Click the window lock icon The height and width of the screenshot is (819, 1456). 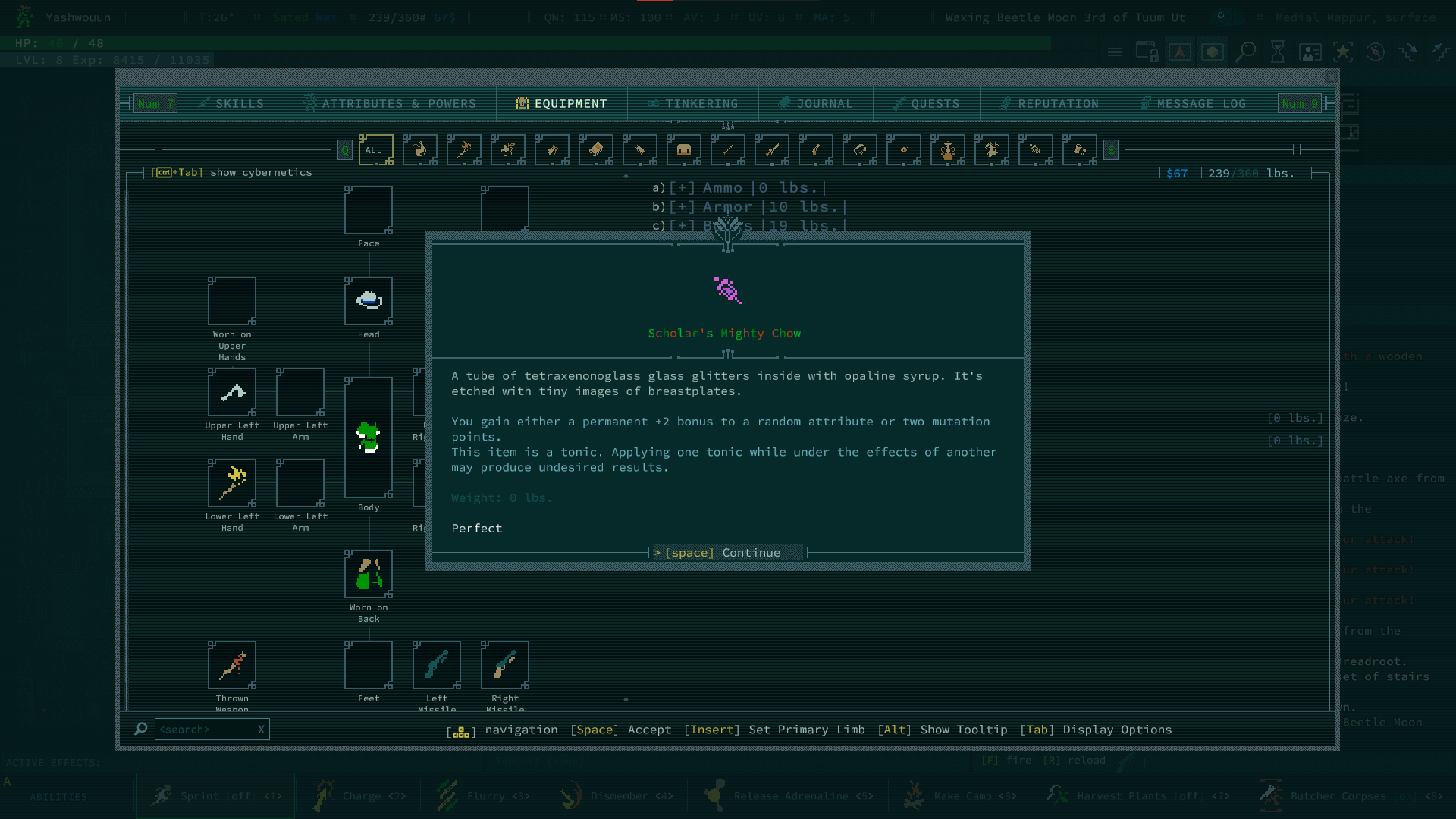click(1147, 52)
